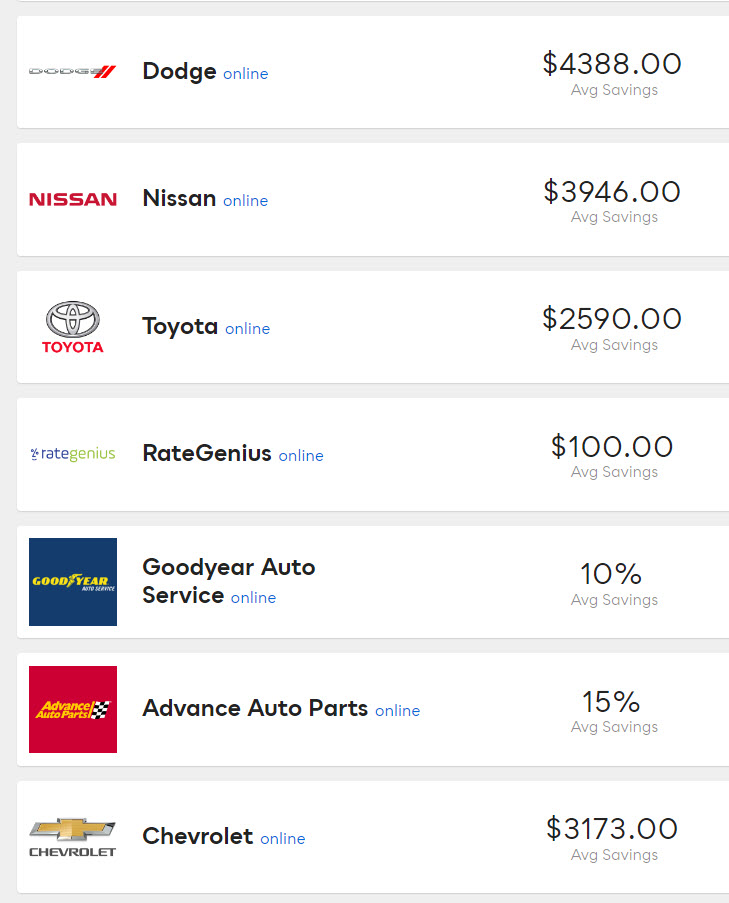This screenshot has height=903, width=729.
Task: Click the RateGenius logo
Action: [x=72, y=454]
